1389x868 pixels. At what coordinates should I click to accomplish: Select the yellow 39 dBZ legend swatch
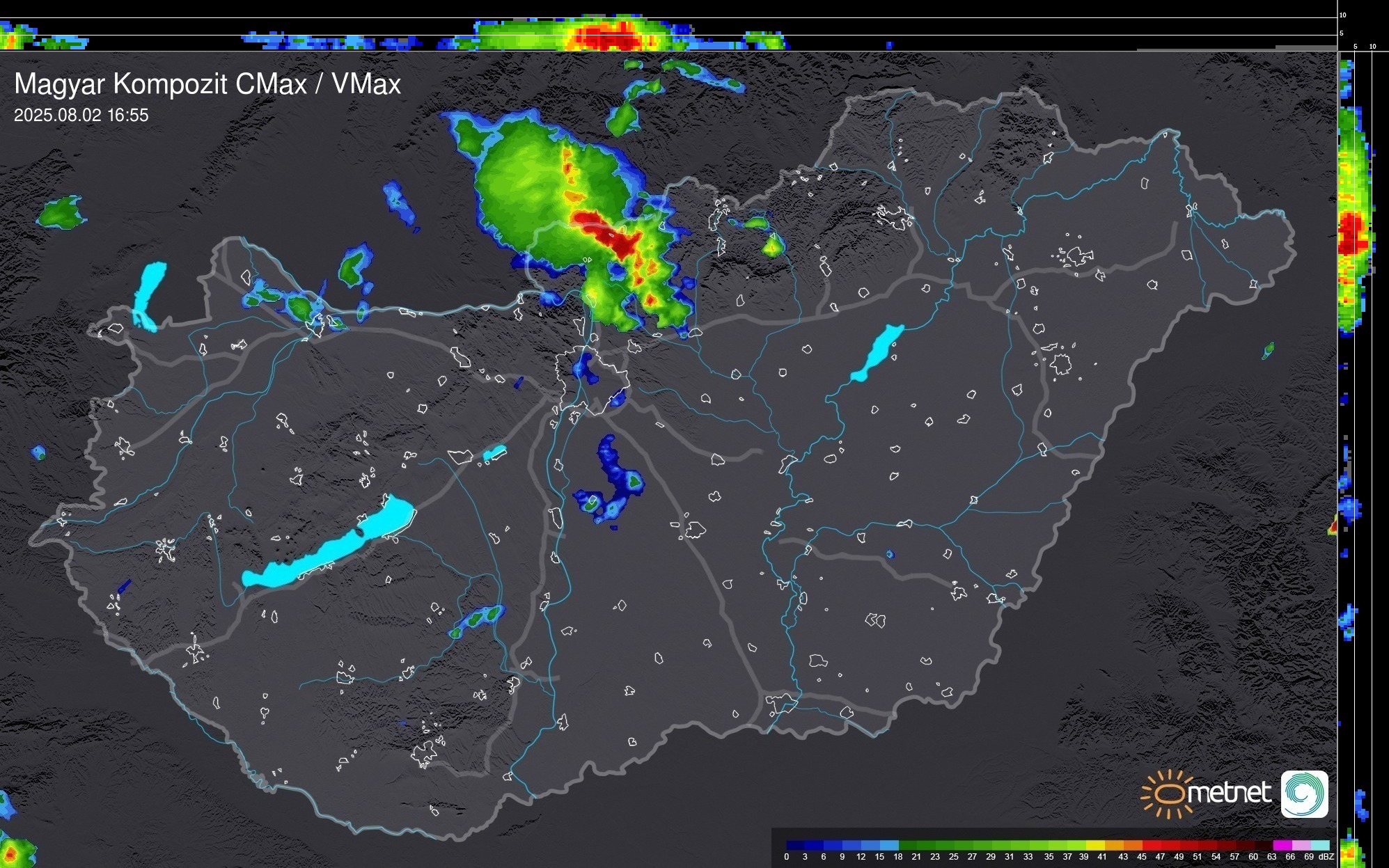click(x=1095, y=845)
